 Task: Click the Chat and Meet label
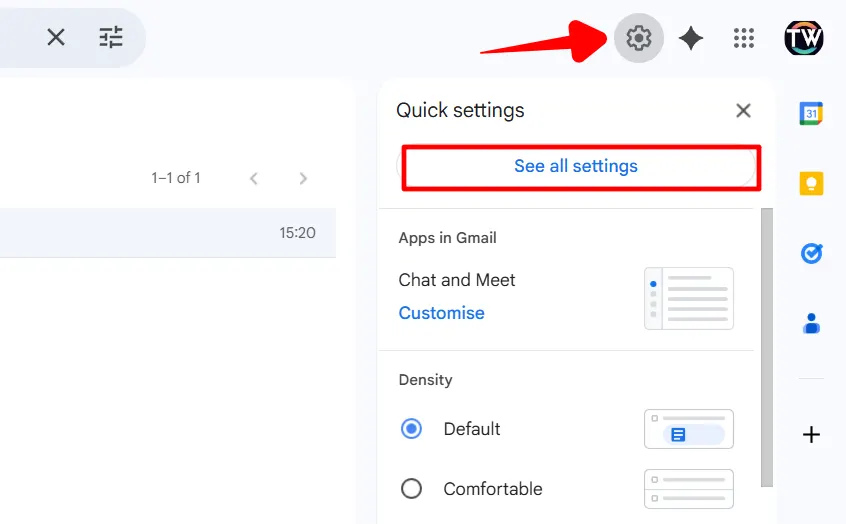point(456,280)
